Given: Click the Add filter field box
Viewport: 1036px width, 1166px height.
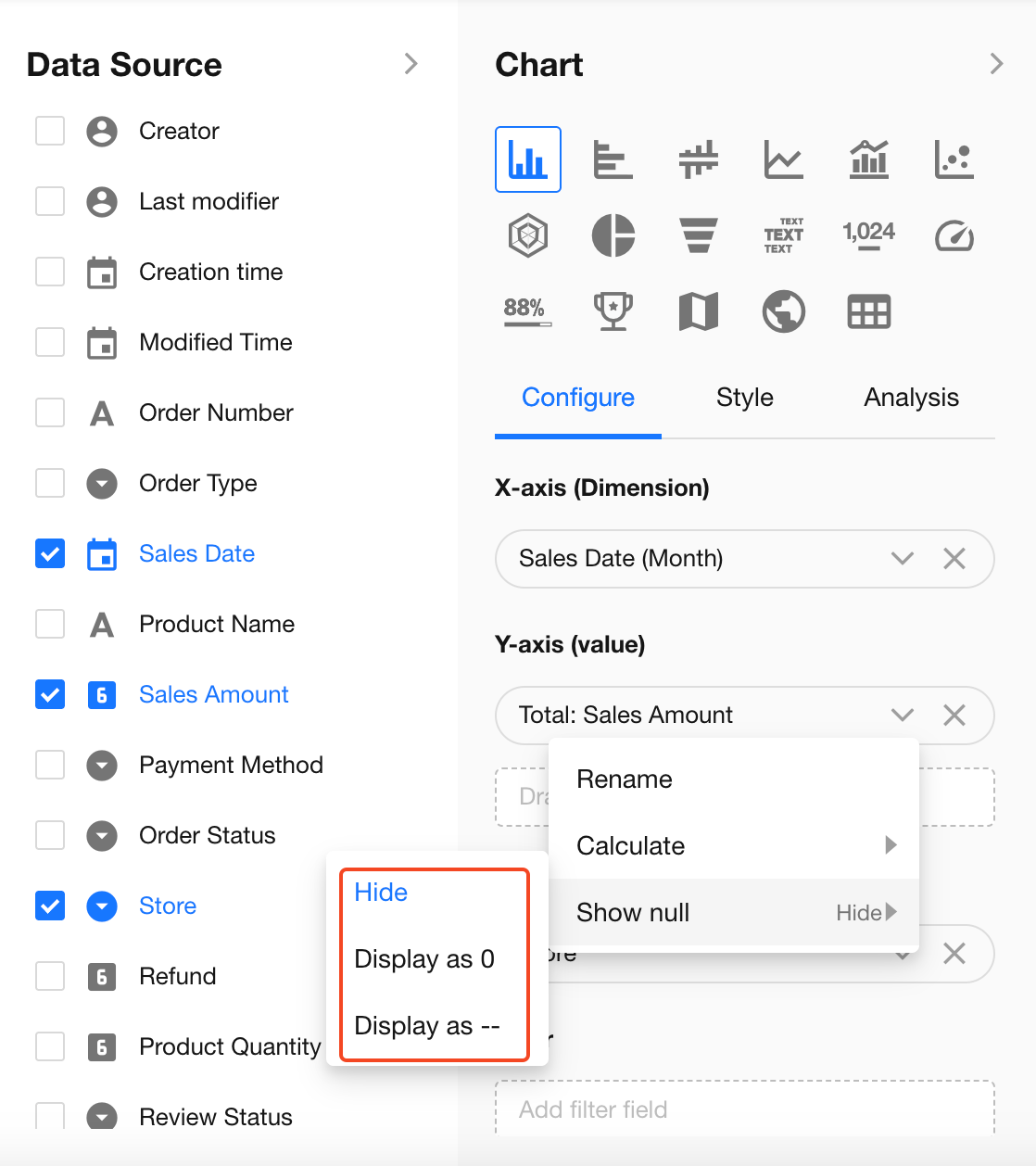Looking at the screenshot, I should 744,1109.
